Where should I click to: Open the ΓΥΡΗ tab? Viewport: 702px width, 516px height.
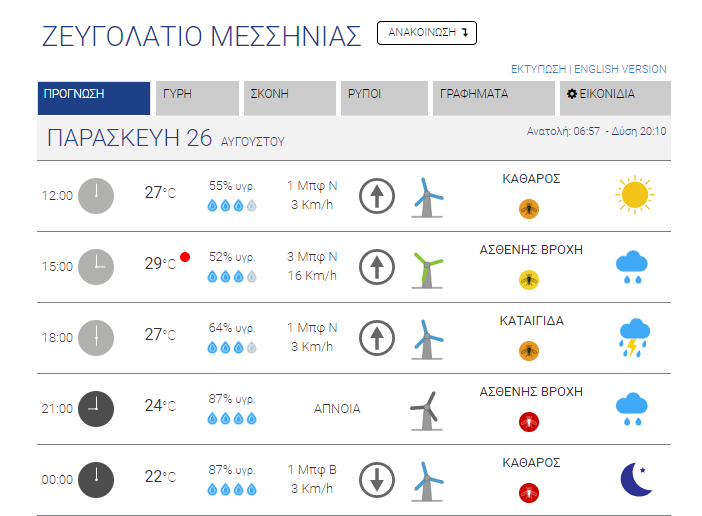(x=197, y=98)
